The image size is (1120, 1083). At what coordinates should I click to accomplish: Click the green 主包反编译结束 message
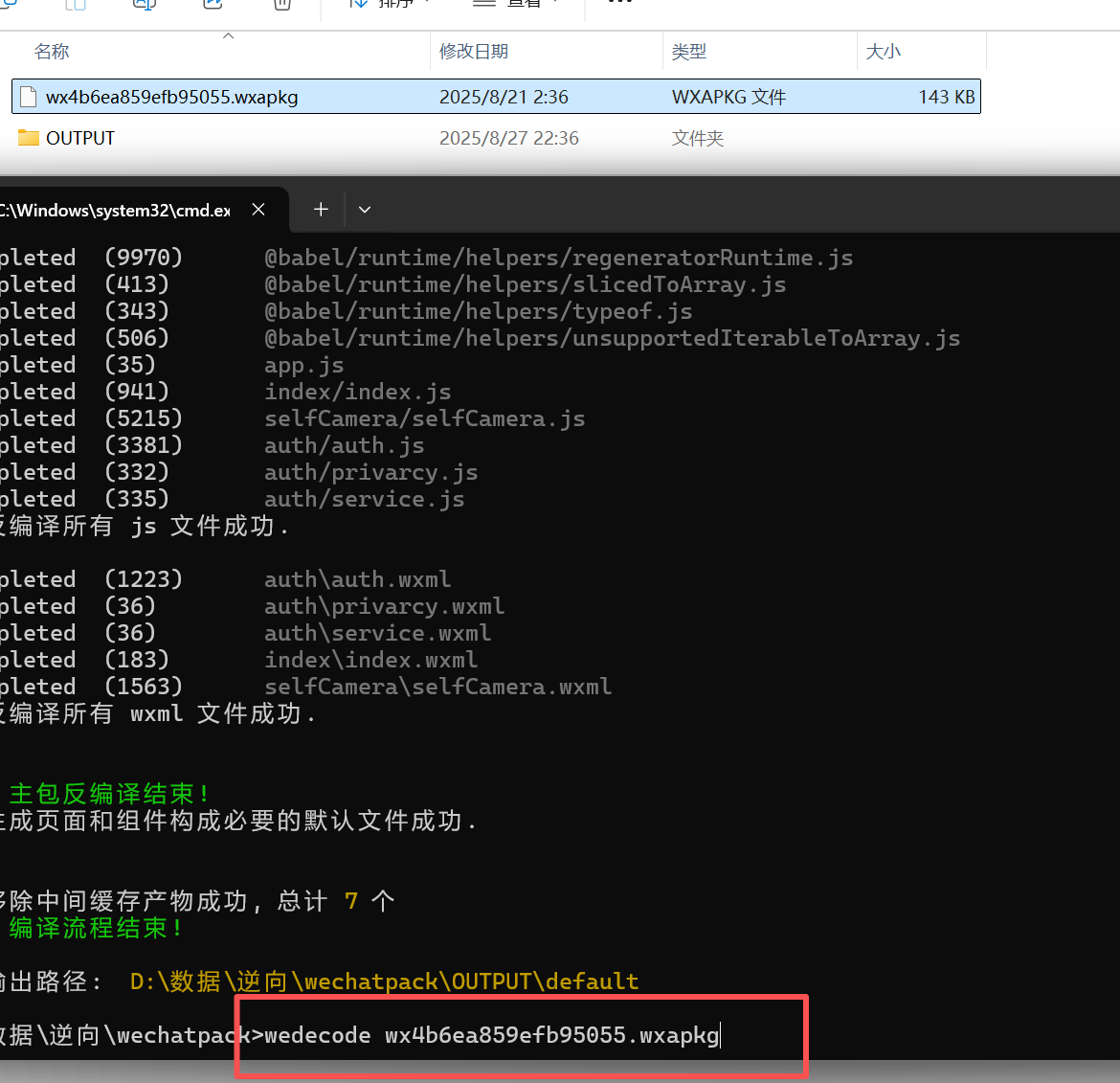[x=108, y=794]
